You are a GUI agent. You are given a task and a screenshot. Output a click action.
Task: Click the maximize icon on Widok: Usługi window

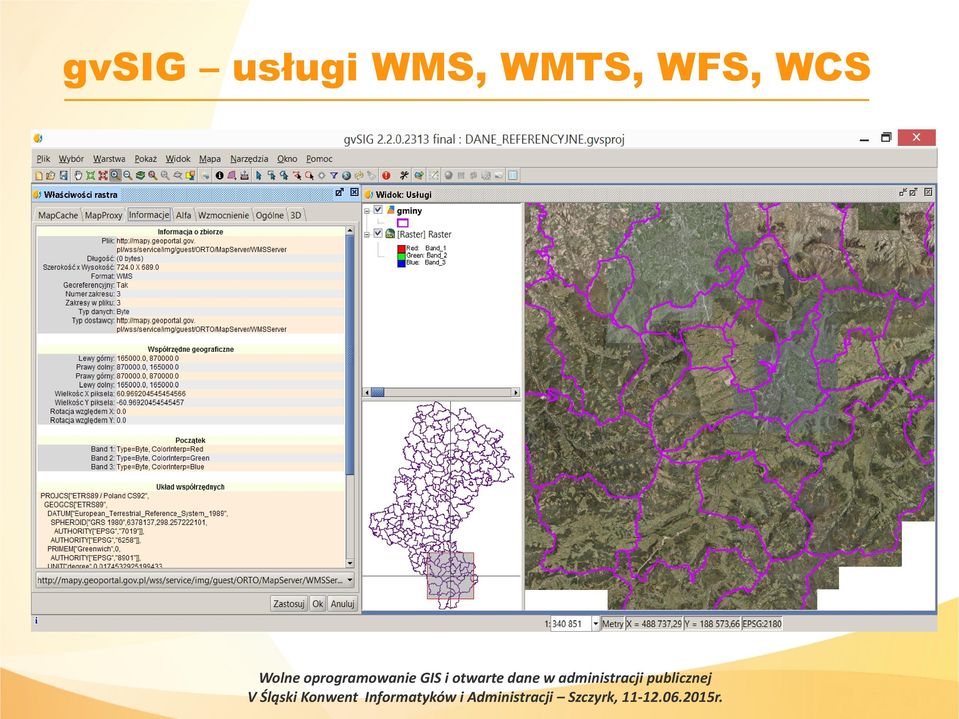pos(914,193)
